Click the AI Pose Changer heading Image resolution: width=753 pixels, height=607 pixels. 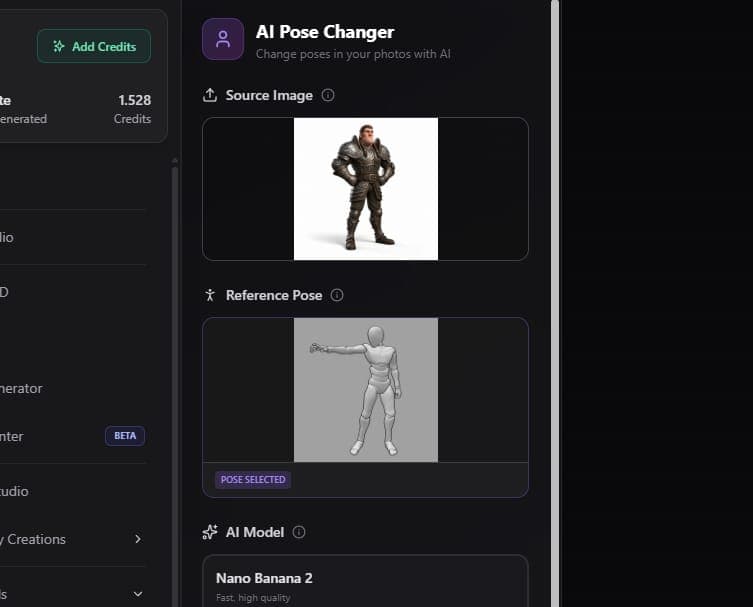click(325, 32)
